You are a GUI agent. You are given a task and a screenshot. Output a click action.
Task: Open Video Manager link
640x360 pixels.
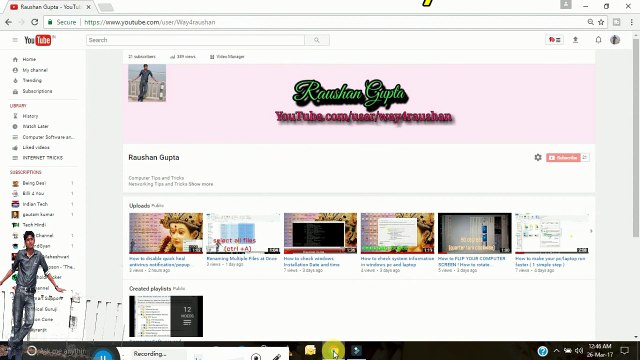coord(227,57)
